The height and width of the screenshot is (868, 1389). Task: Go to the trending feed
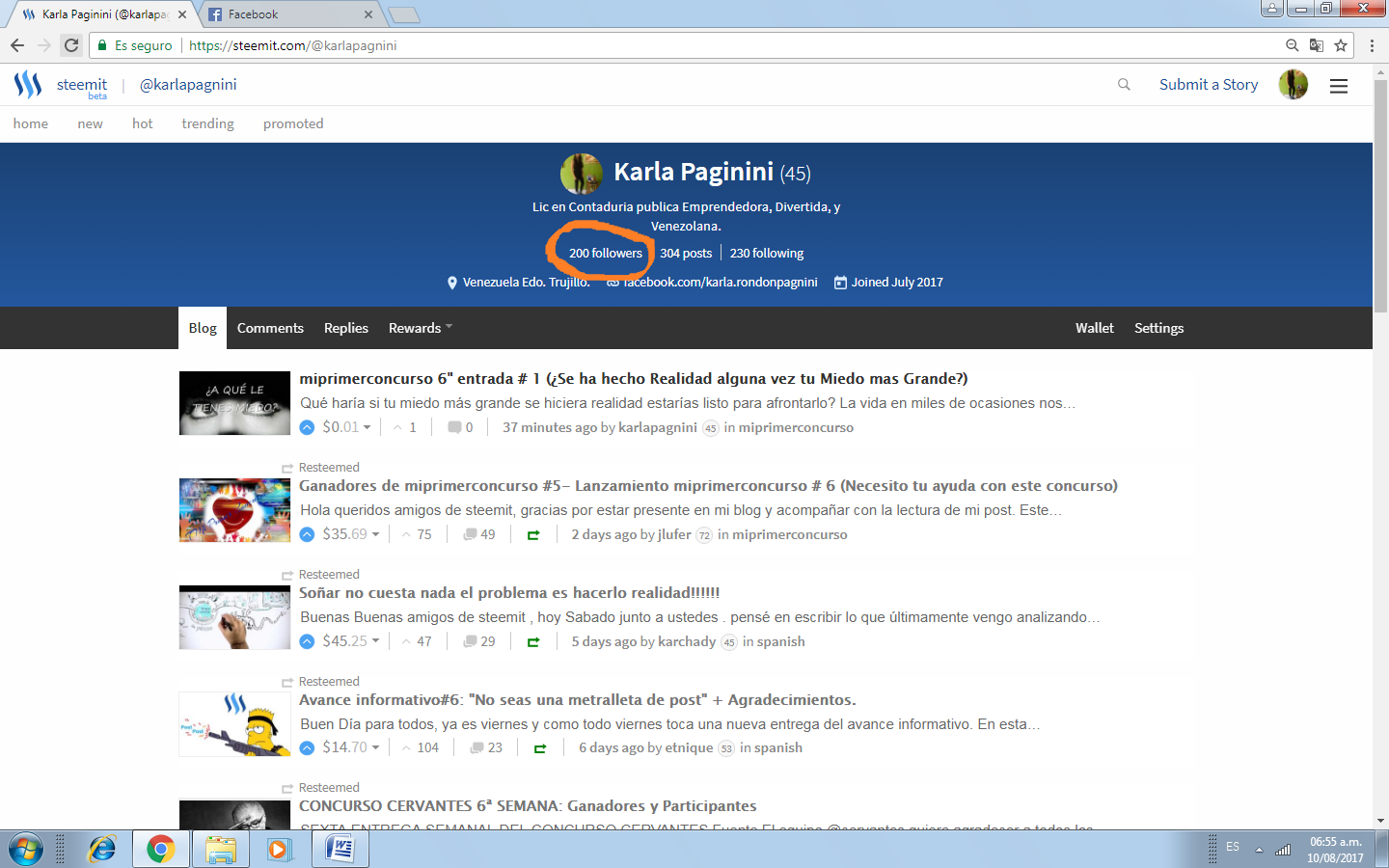point(208,123)
